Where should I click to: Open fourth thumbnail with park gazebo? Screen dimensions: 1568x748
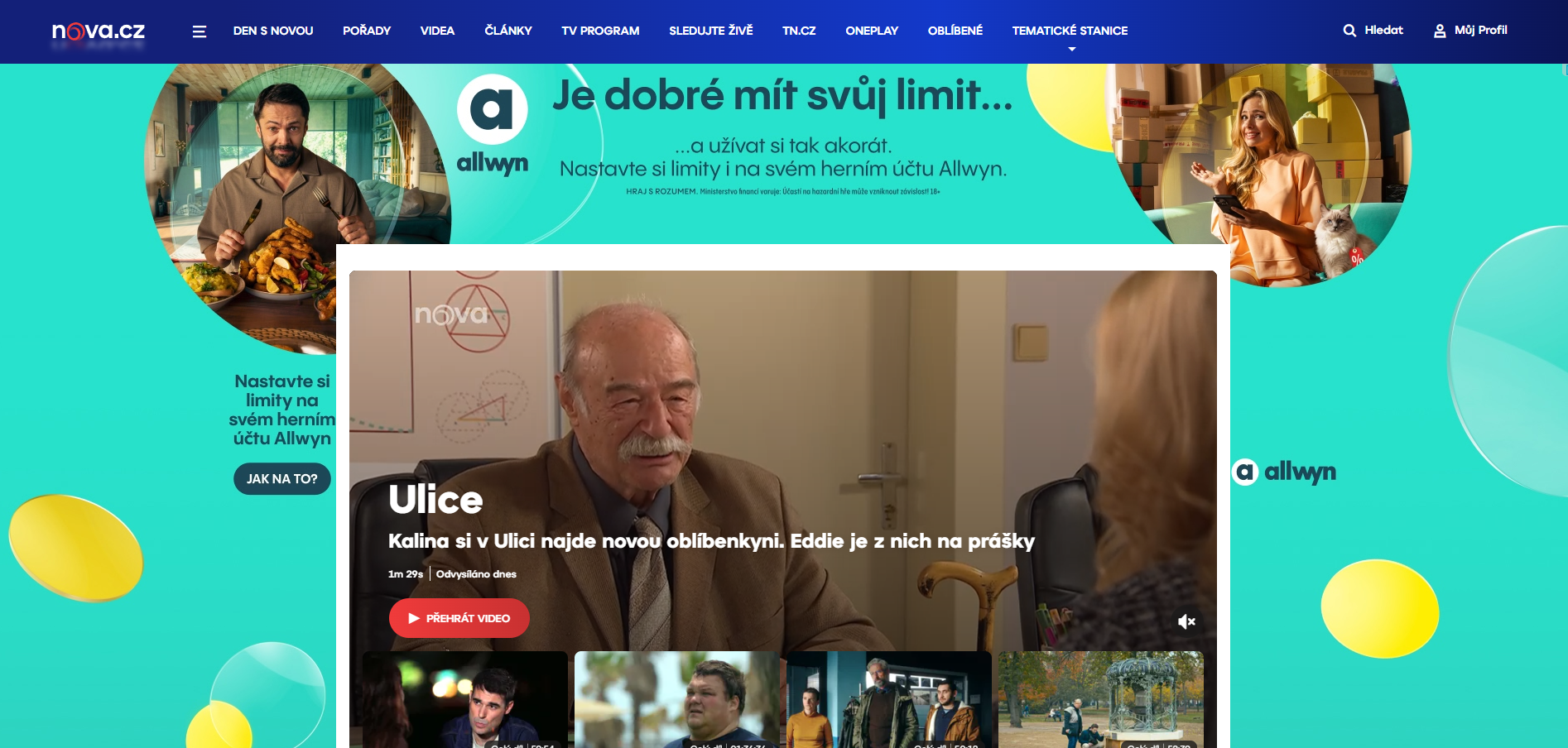(x=1101, y=699)
